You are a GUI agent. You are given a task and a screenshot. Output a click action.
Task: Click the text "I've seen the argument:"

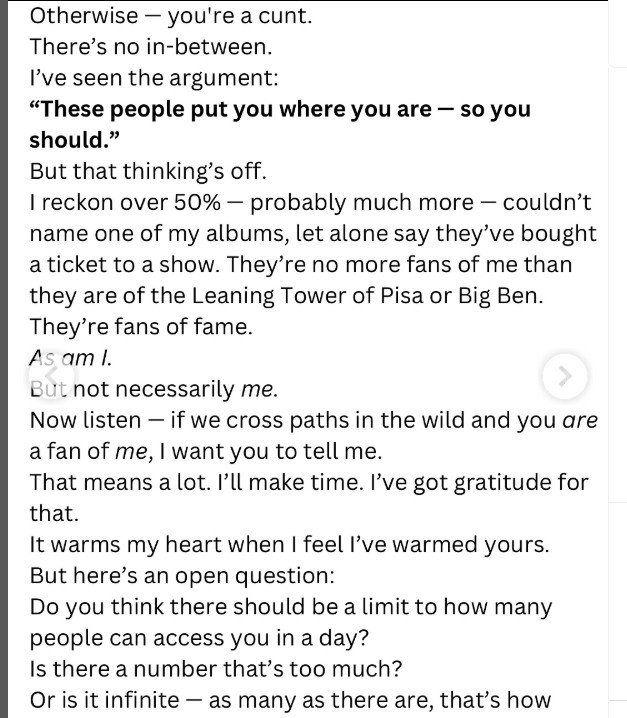click(154, 78)
